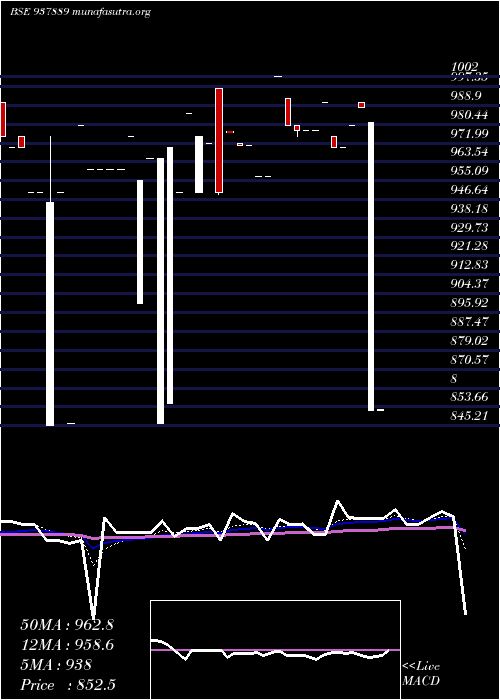
Task: Click the 955.09 price axis label
Action: tap(469, 171)
